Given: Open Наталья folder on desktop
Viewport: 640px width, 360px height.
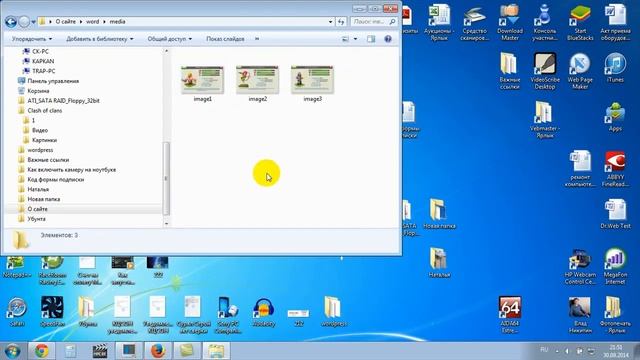Looking at the screenshot, I should pyautogui.click(x=439, y=263).
